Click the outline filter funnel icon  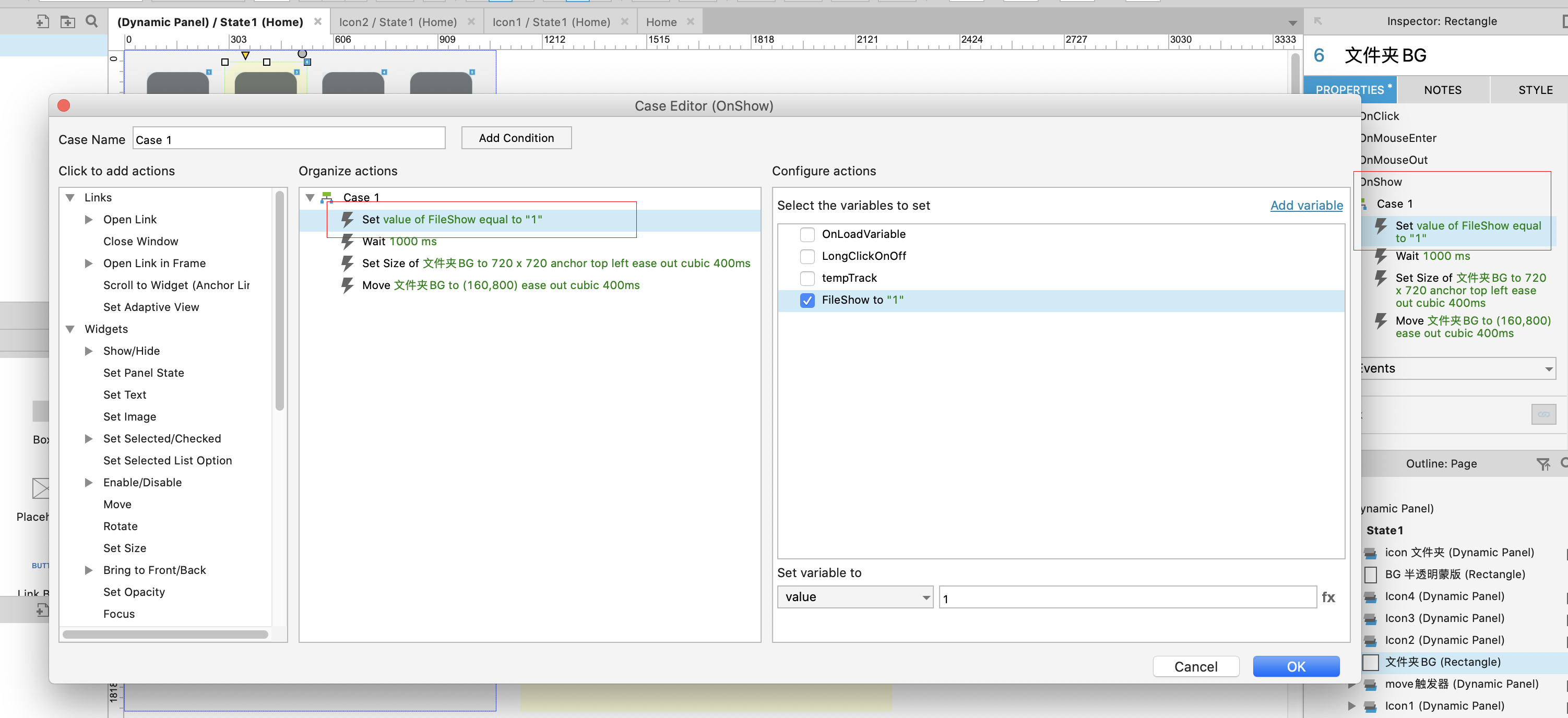point(1542,464)
